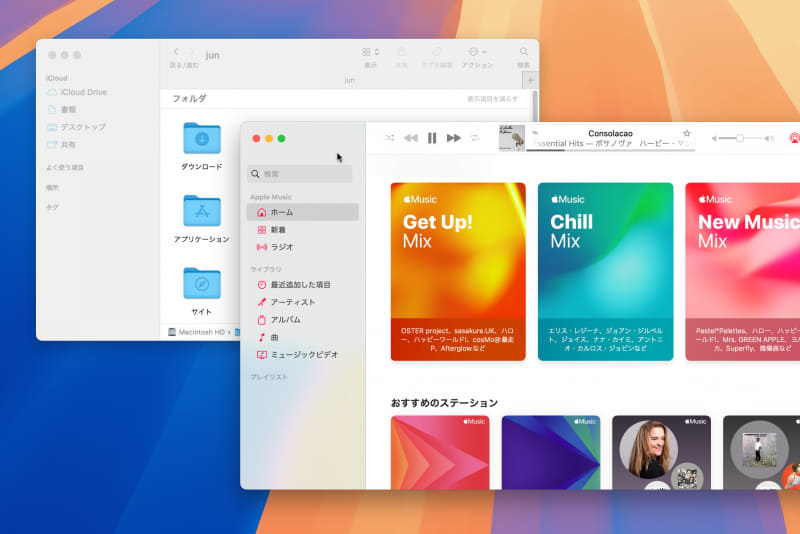800x534 pixels.
Task: Open AirPlay output icon in Music
Action: click(794, 138)
